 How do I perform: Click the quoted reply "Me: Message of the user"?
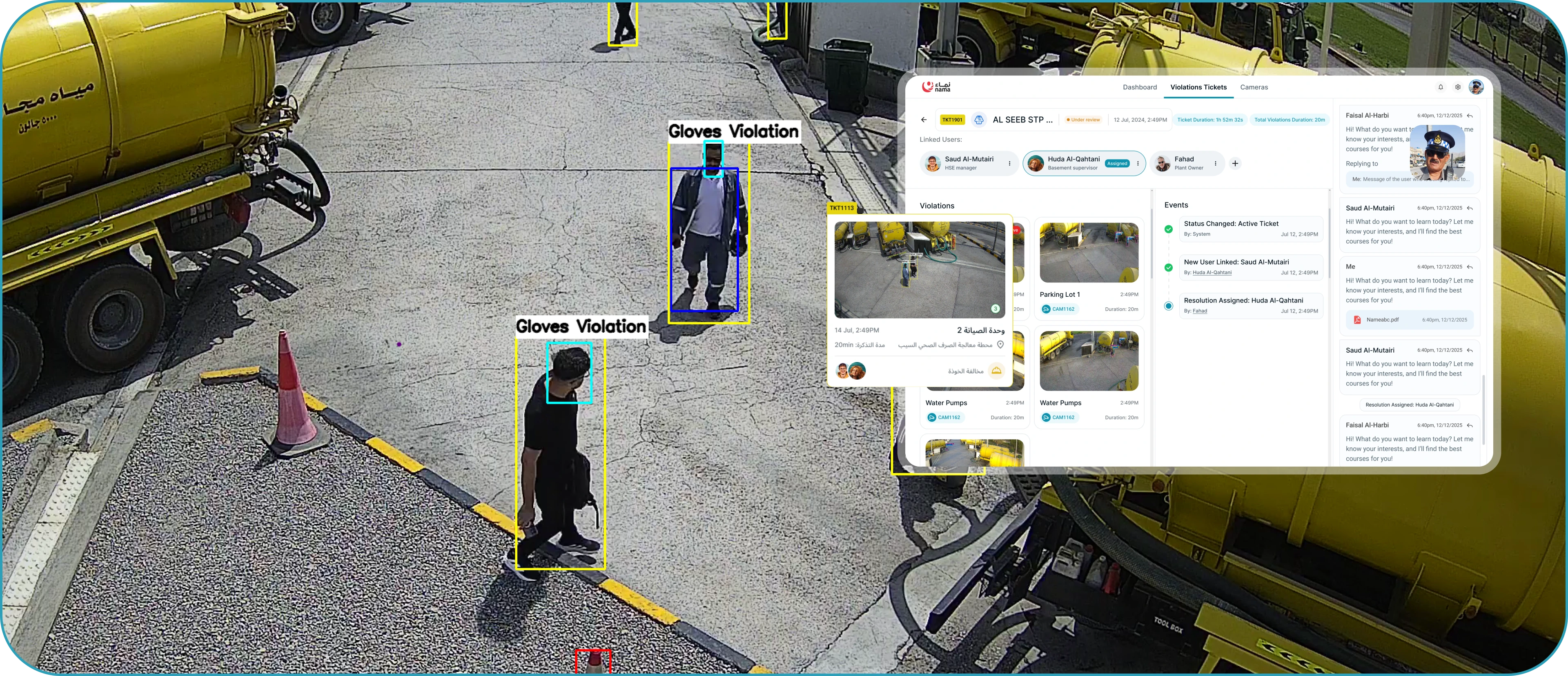pos(1409,179)
